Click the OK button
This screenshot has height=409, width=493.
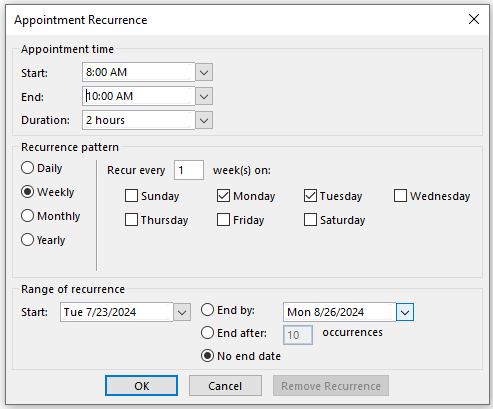pos(141,386)
